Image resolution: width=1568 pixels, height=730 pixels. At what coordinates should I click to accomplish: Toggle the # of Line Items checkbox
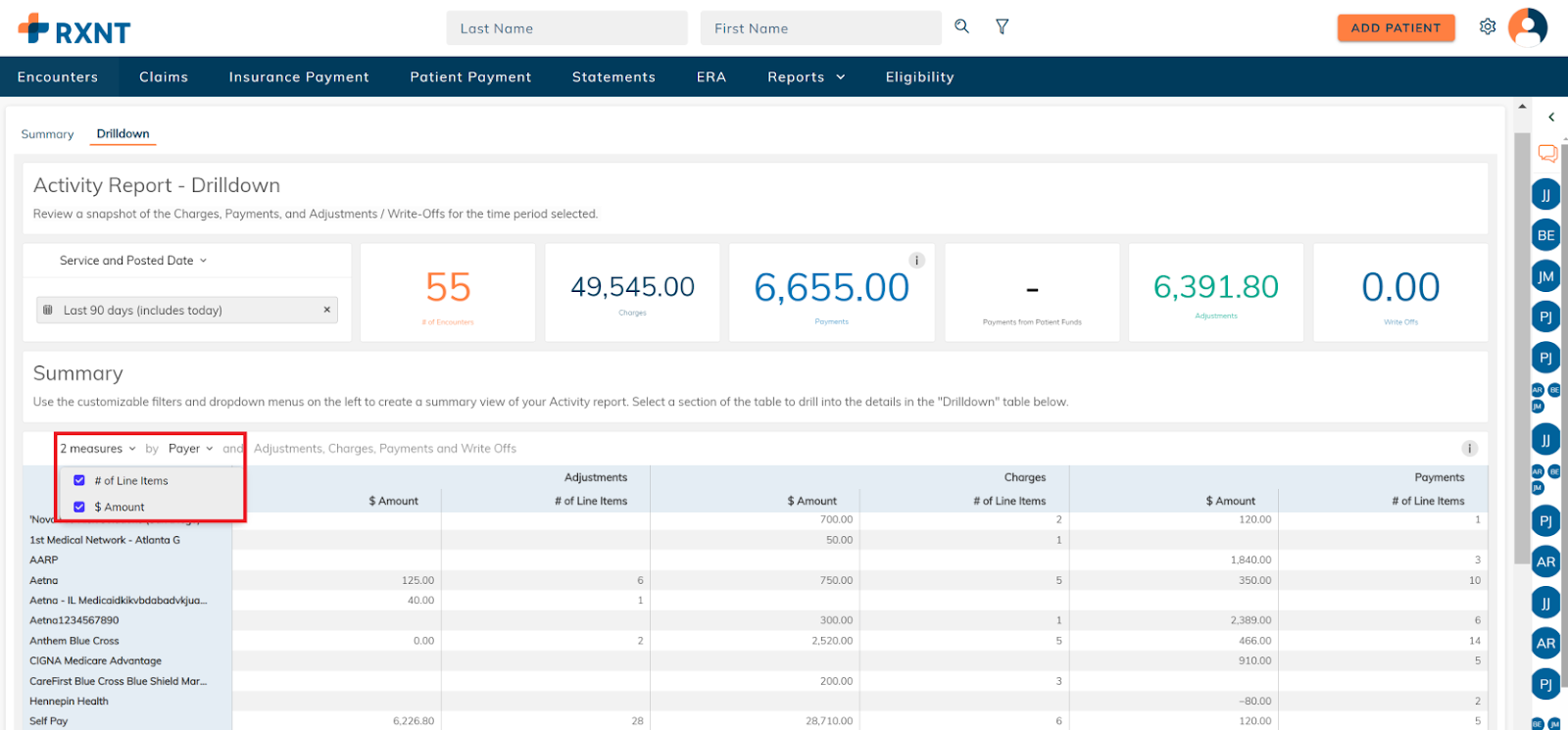pyautogui.click(x=79, y=481)
